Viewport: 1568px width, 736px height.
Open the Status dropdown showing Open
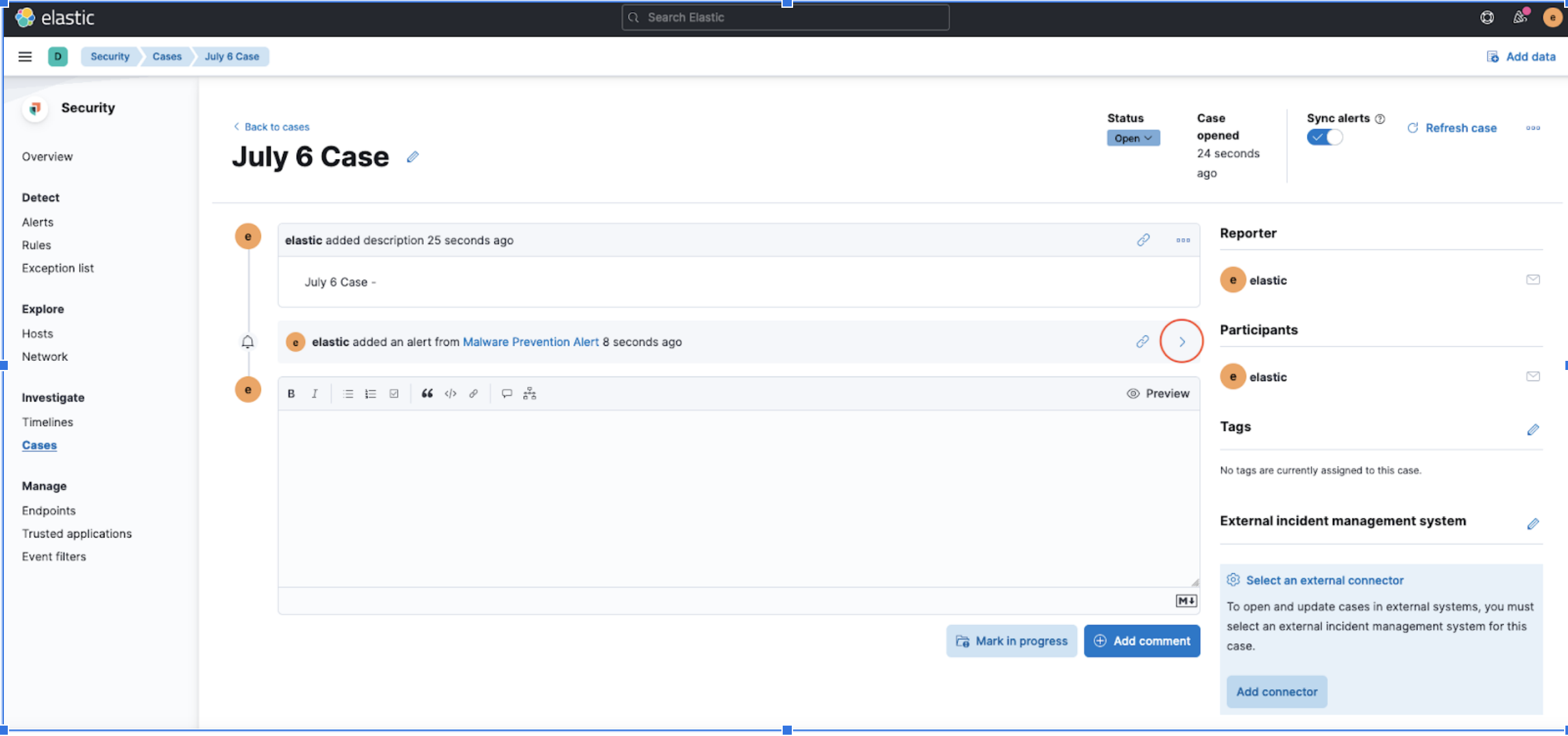pyautogui.click(x=1133, y=138)
